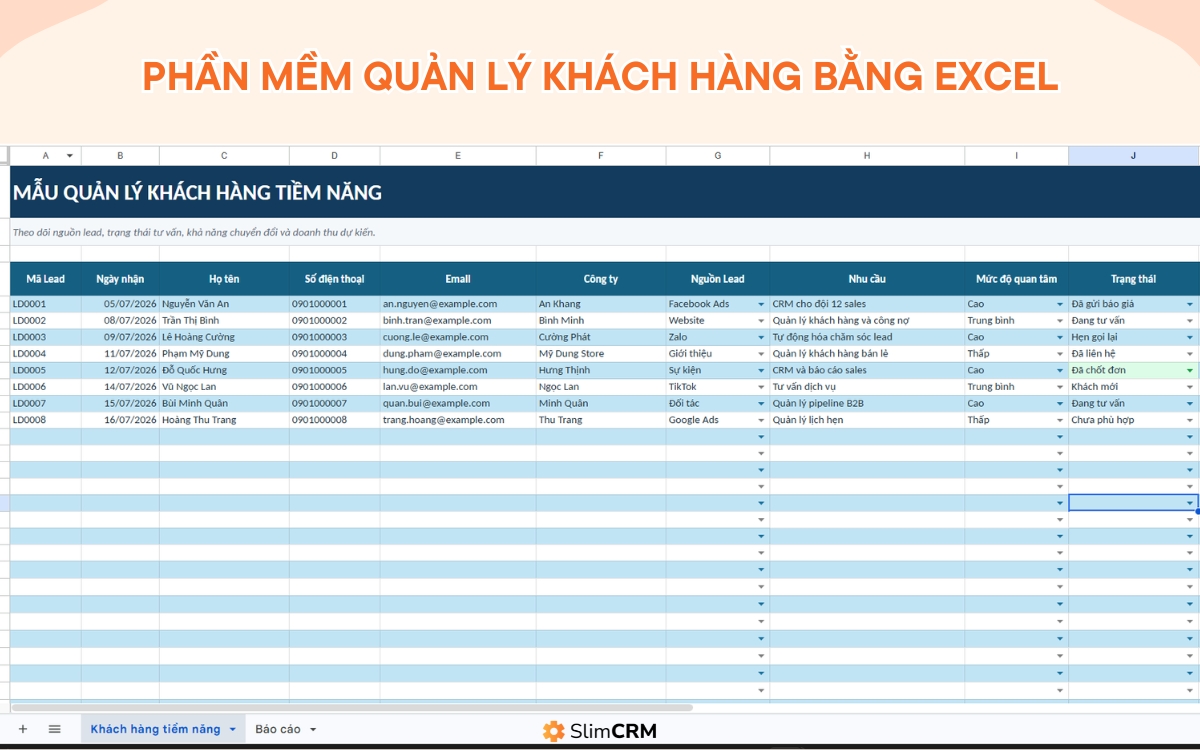
Task: Select company cell Hưng Thịnh
Action: 601,370
